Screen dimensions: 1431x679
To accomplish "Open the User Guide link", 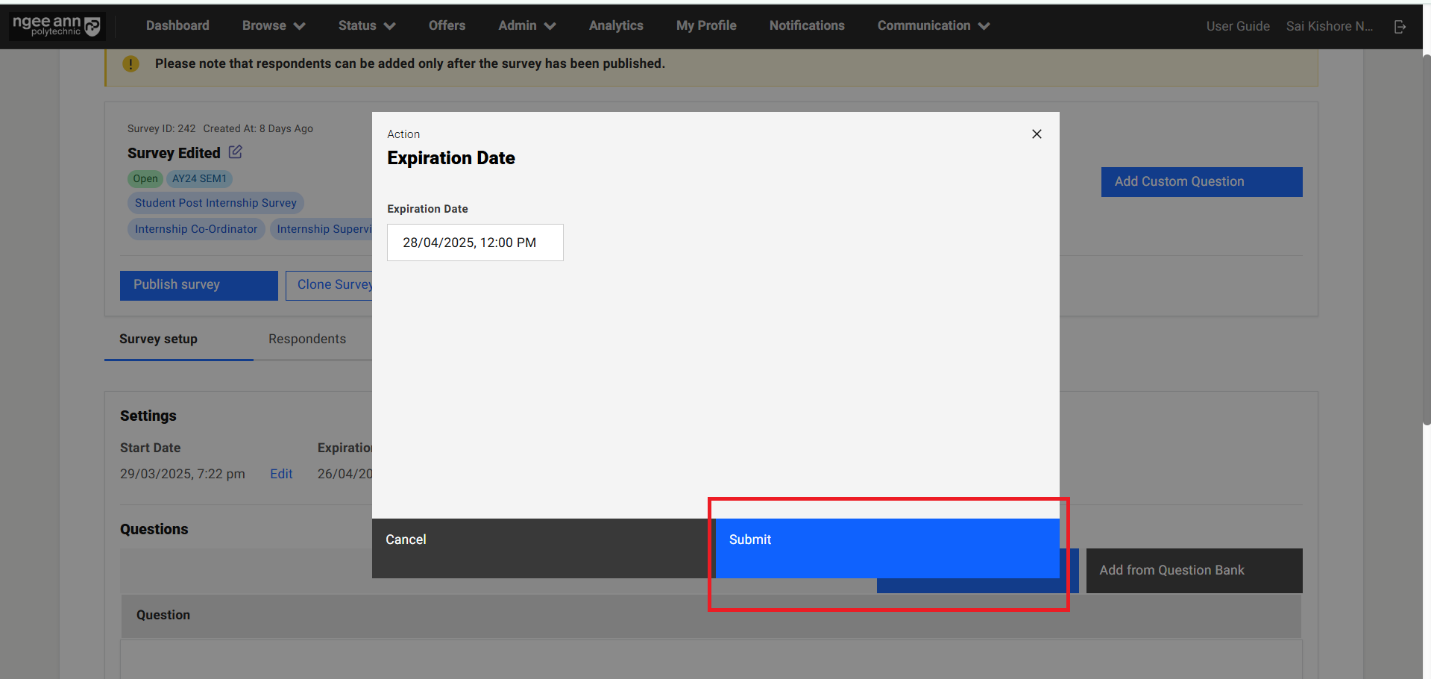I will pyautogui.click(x=1237, y=27).
